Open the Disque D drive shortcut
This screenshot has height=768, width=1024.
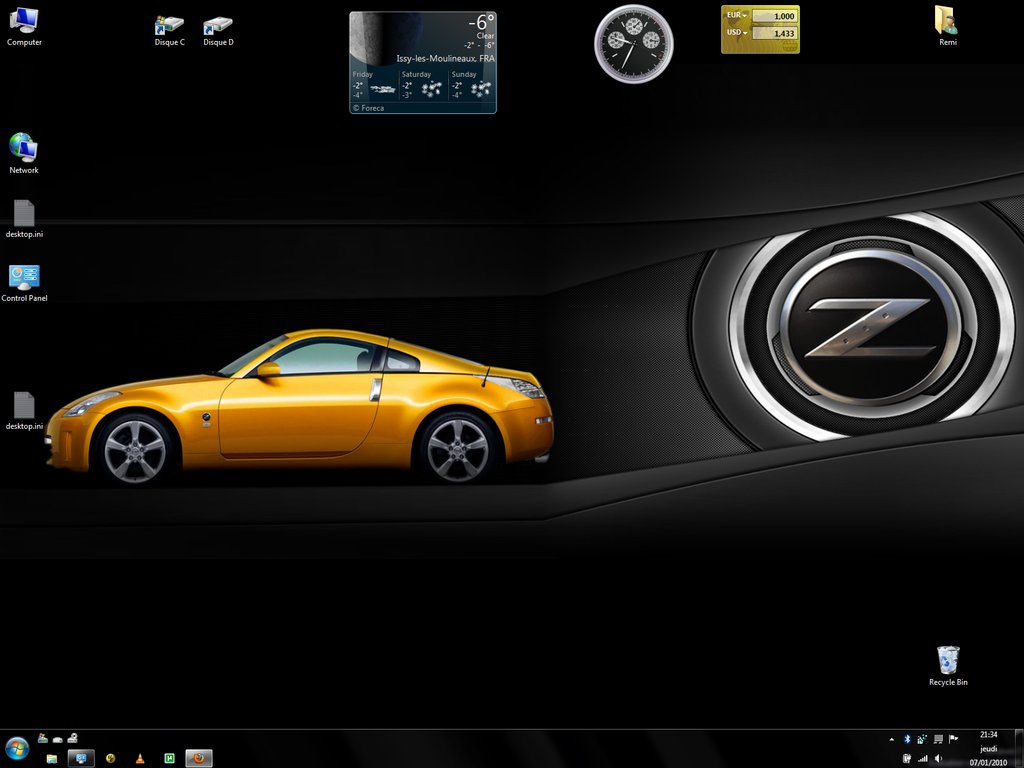point(217,24)
